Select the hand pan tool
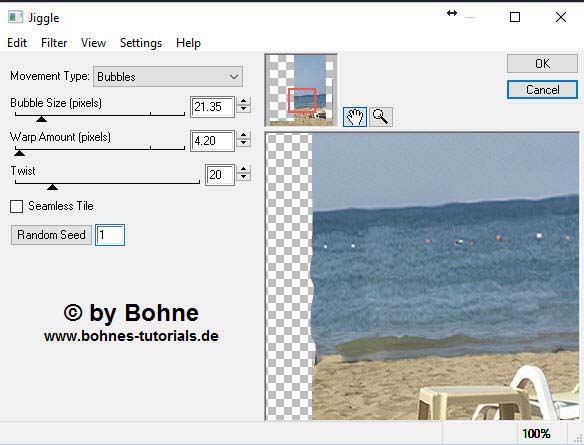584x445 pixels. [355, 117]
